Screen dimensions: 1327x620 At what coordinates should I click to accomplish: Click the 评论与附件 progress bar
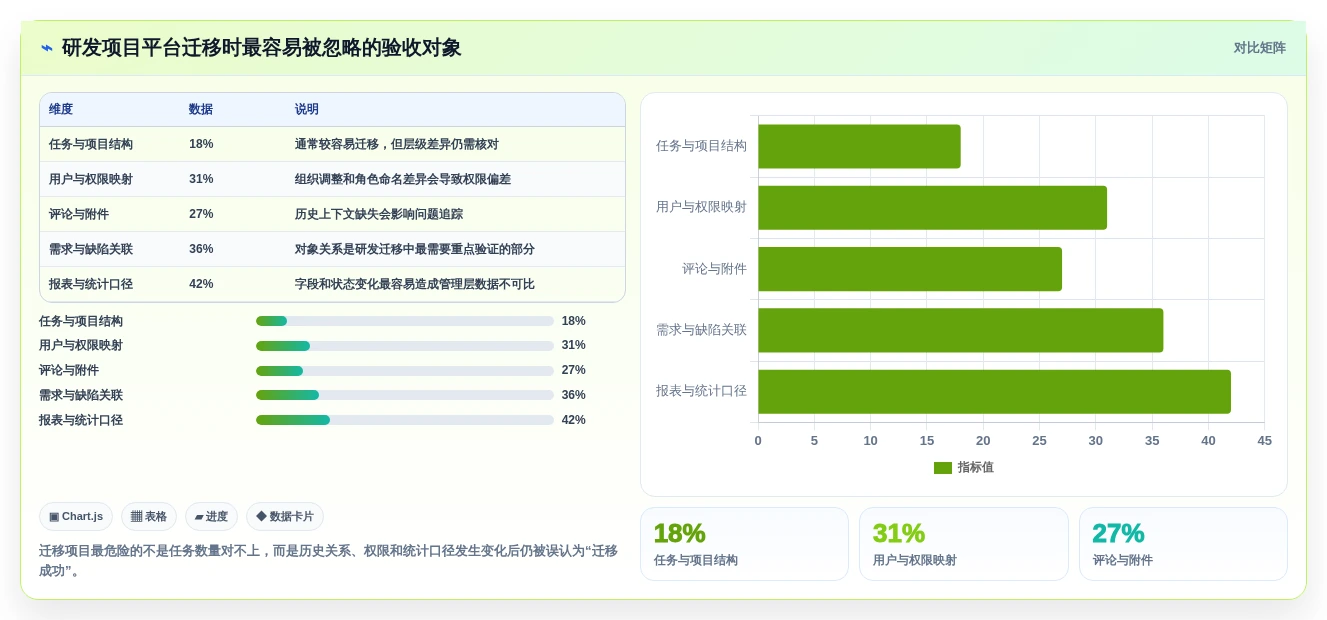(x=405, y=371)
